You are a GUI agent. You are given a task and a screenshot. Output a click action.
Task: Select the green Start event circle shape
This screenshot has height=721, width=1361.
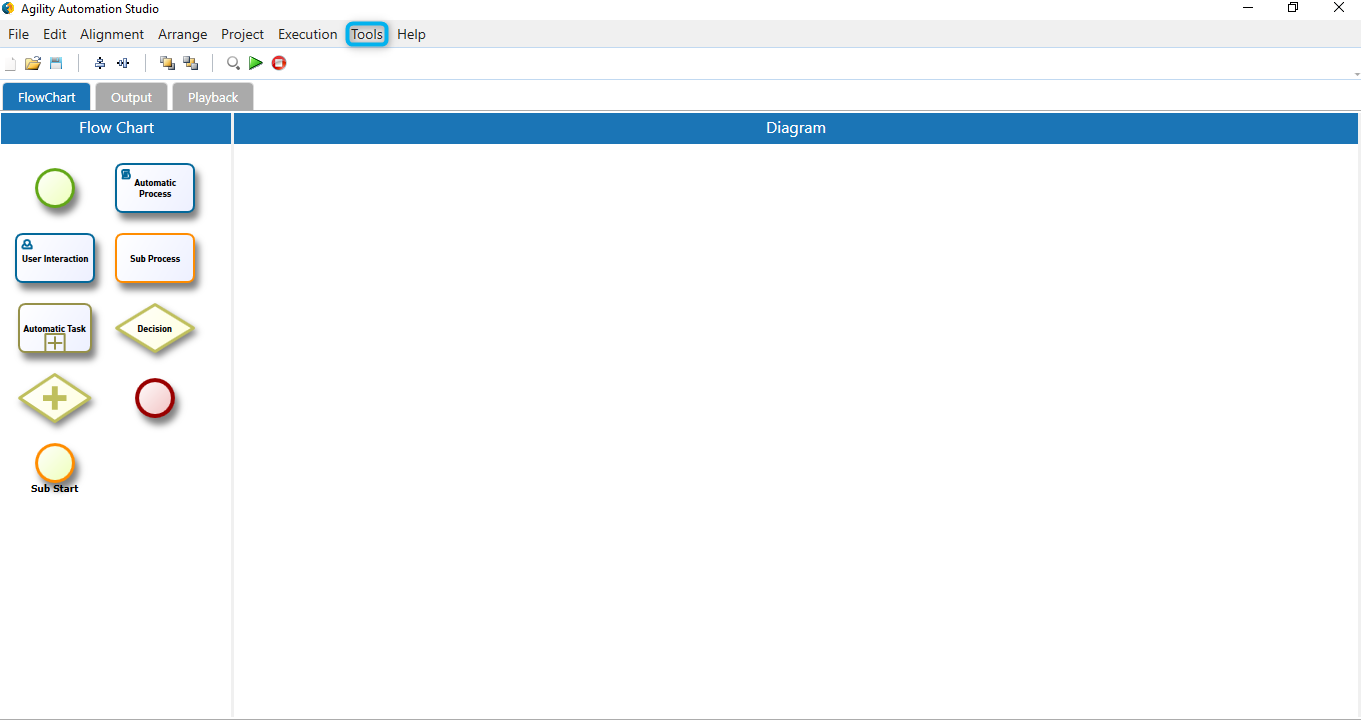55,188
